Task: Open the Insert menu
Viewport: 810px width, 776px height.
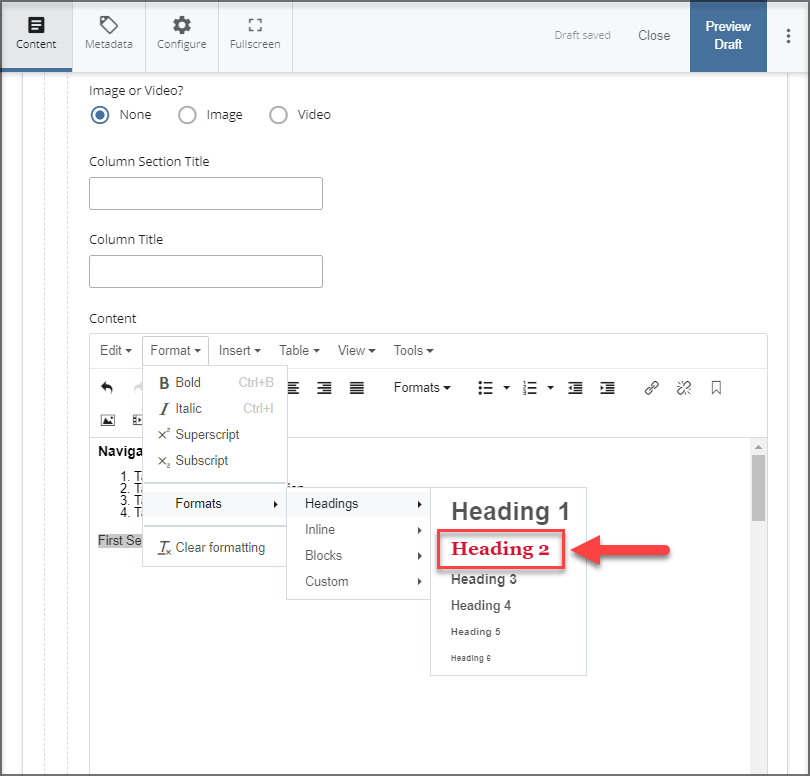Action: [240, 350]
